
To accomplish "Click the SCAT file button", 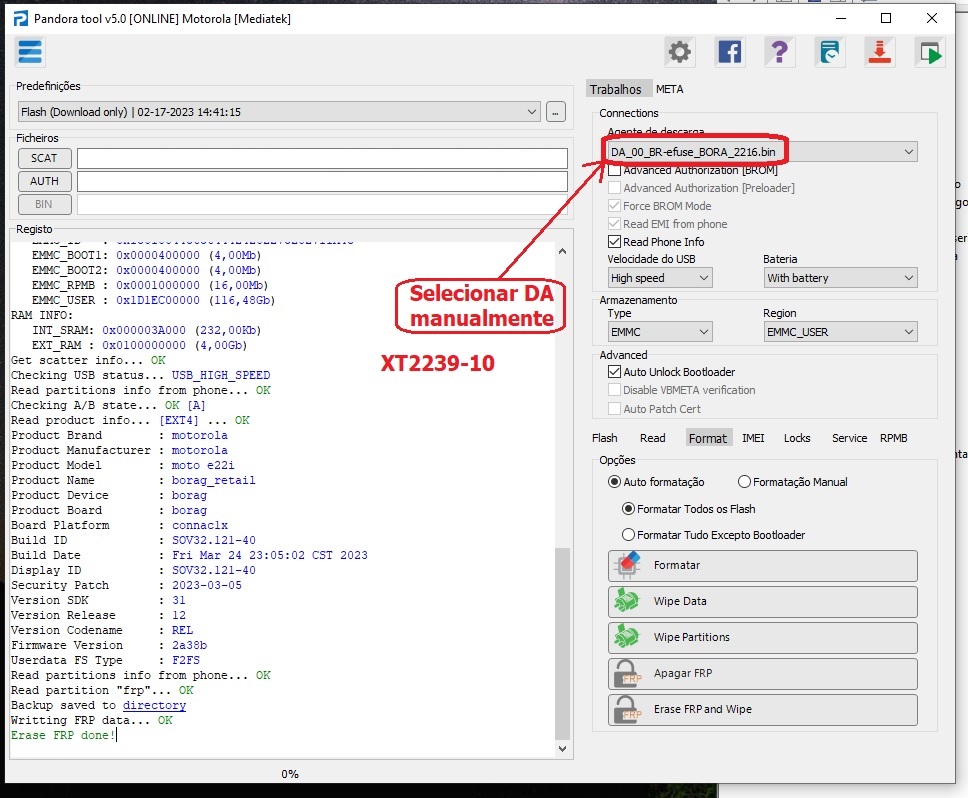I will [x=44, y=158].
